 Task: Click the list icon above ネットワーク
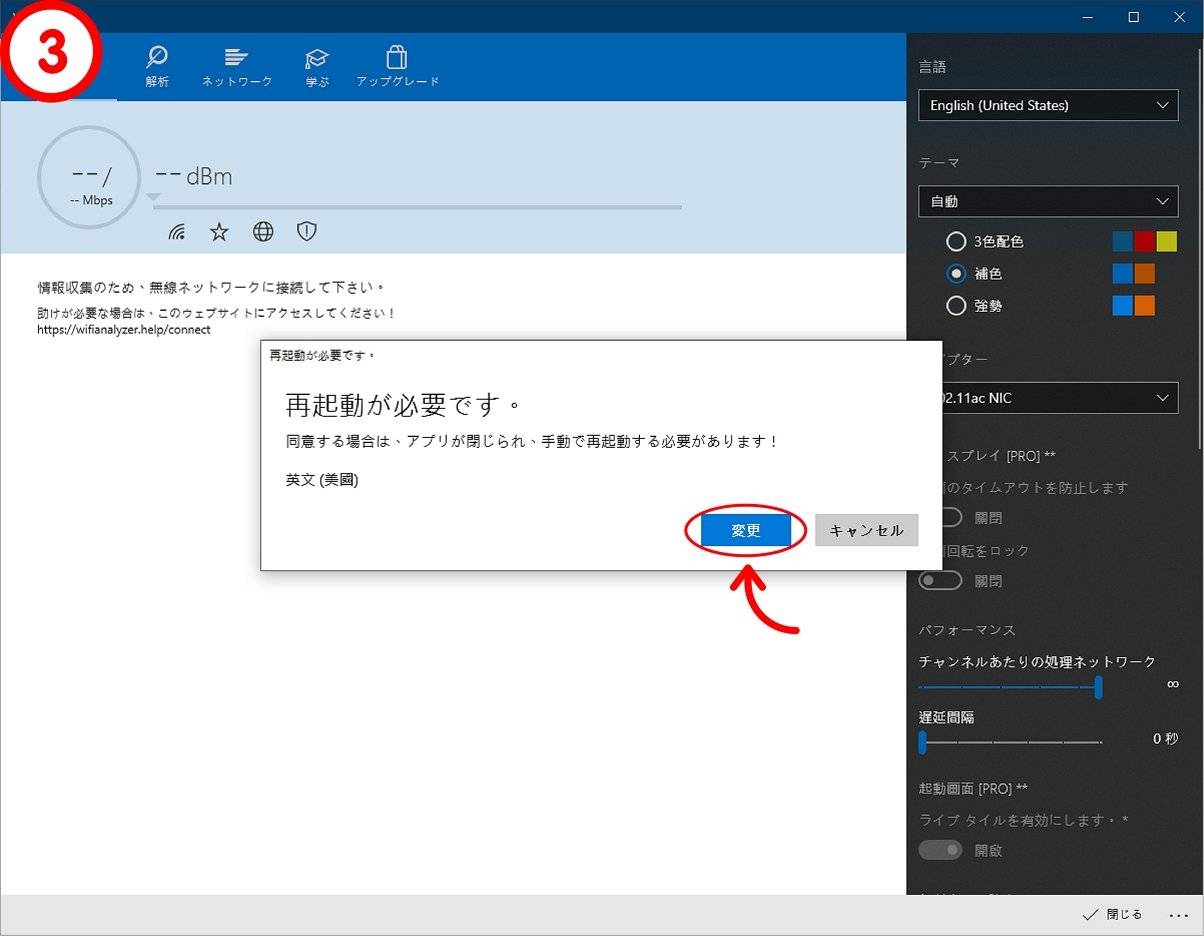click(x=237, y=57)
